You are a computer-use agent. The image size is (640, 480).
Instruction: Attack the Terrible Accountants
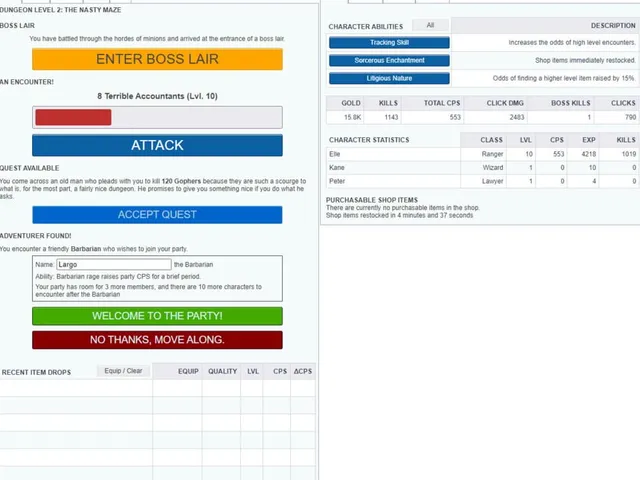157,145
